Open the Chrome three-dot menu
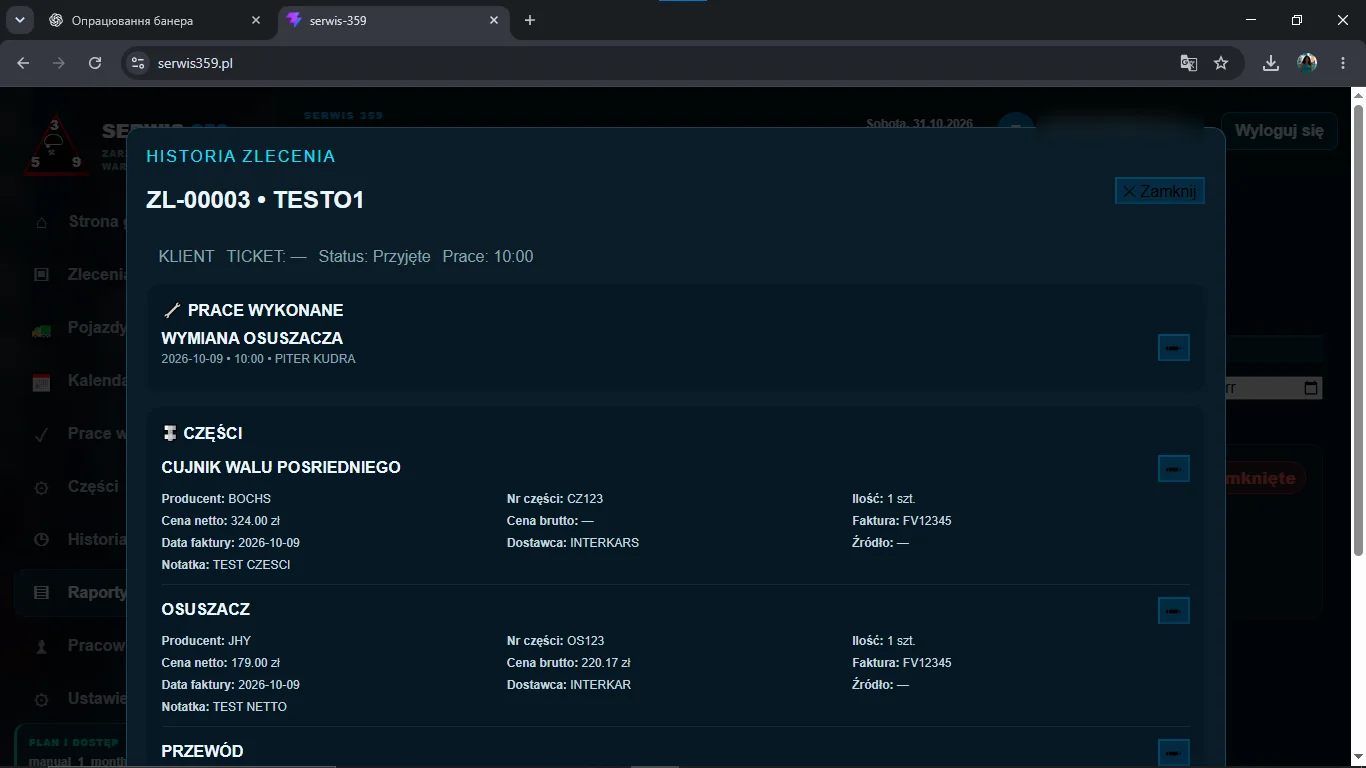The width and height of the screenshot is (1366, 768). [1341, 63]
